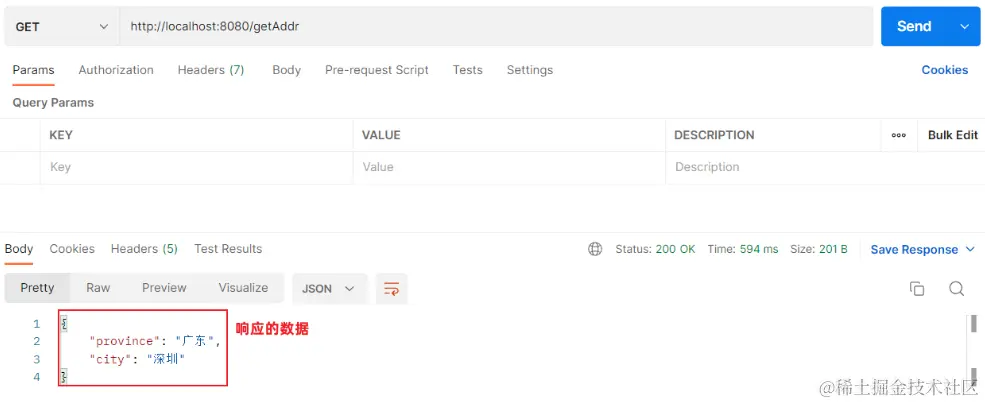Switch to Bulk Edit mode
This screenshot has width=985, height=404.
point(953,135)
